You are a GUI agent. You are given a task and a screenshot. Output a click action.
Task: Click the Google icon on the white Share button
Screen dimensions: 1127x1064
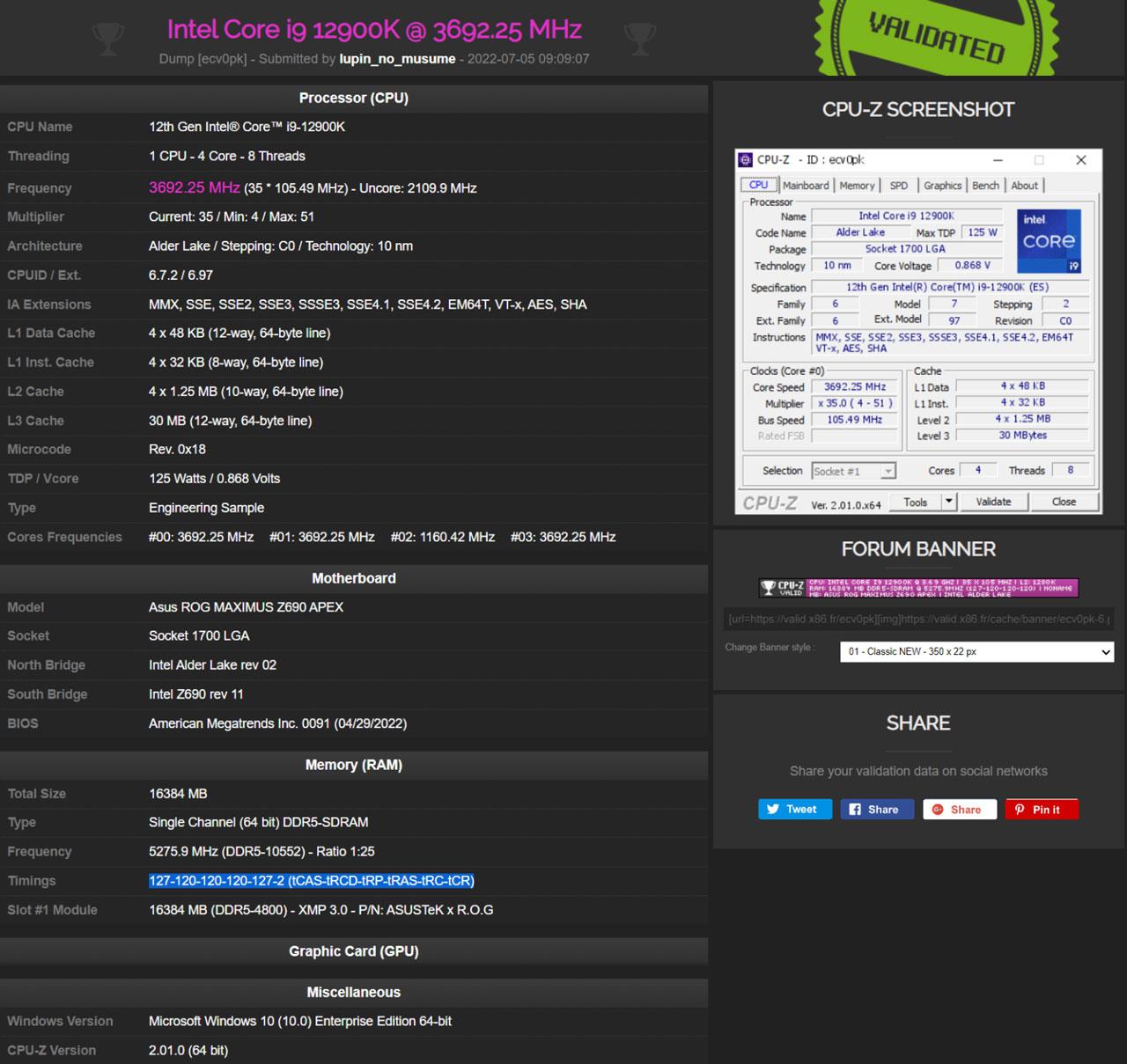pos(936,809)
